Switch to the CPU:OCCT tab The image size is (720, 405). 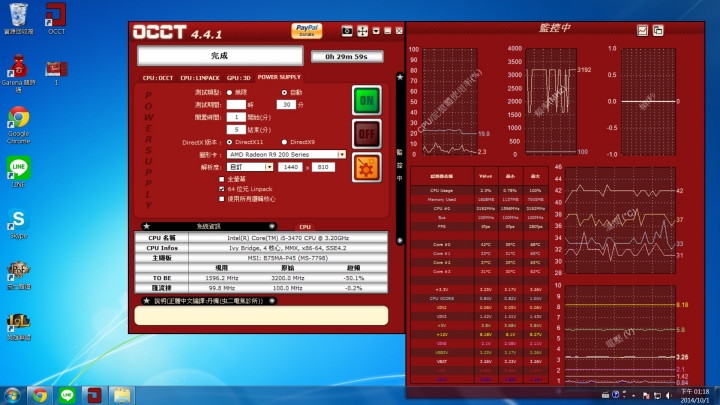158,78
